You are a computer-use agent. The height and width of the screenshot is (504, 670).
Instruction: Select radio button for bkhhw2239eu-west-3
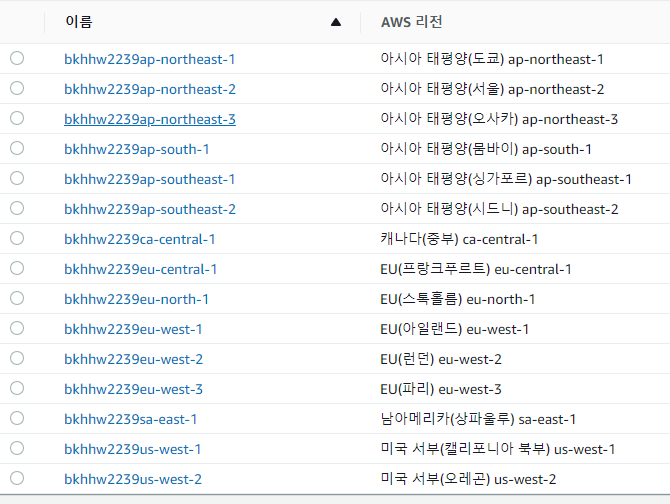[x=17, y=388]
